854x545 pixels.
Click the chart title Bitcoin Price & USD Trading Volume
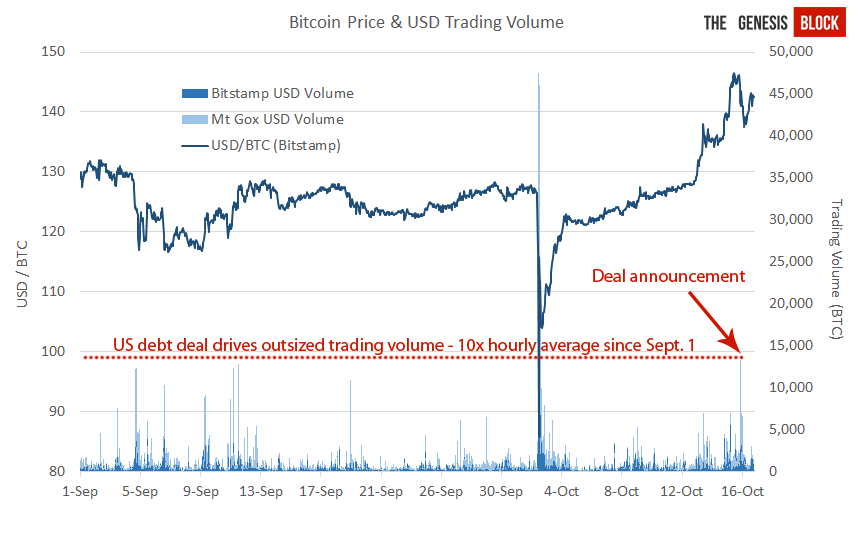(426, 22)
